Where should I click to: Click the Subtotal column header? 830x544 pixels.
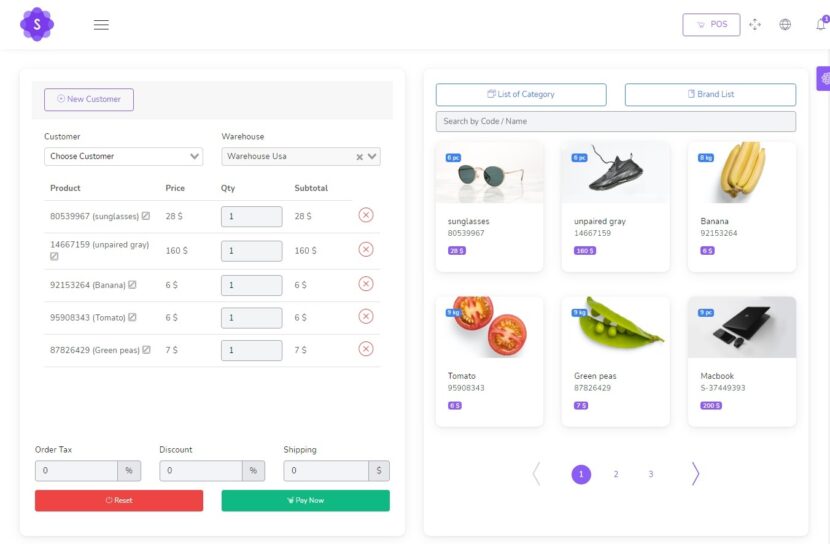(x=311, y=188)
